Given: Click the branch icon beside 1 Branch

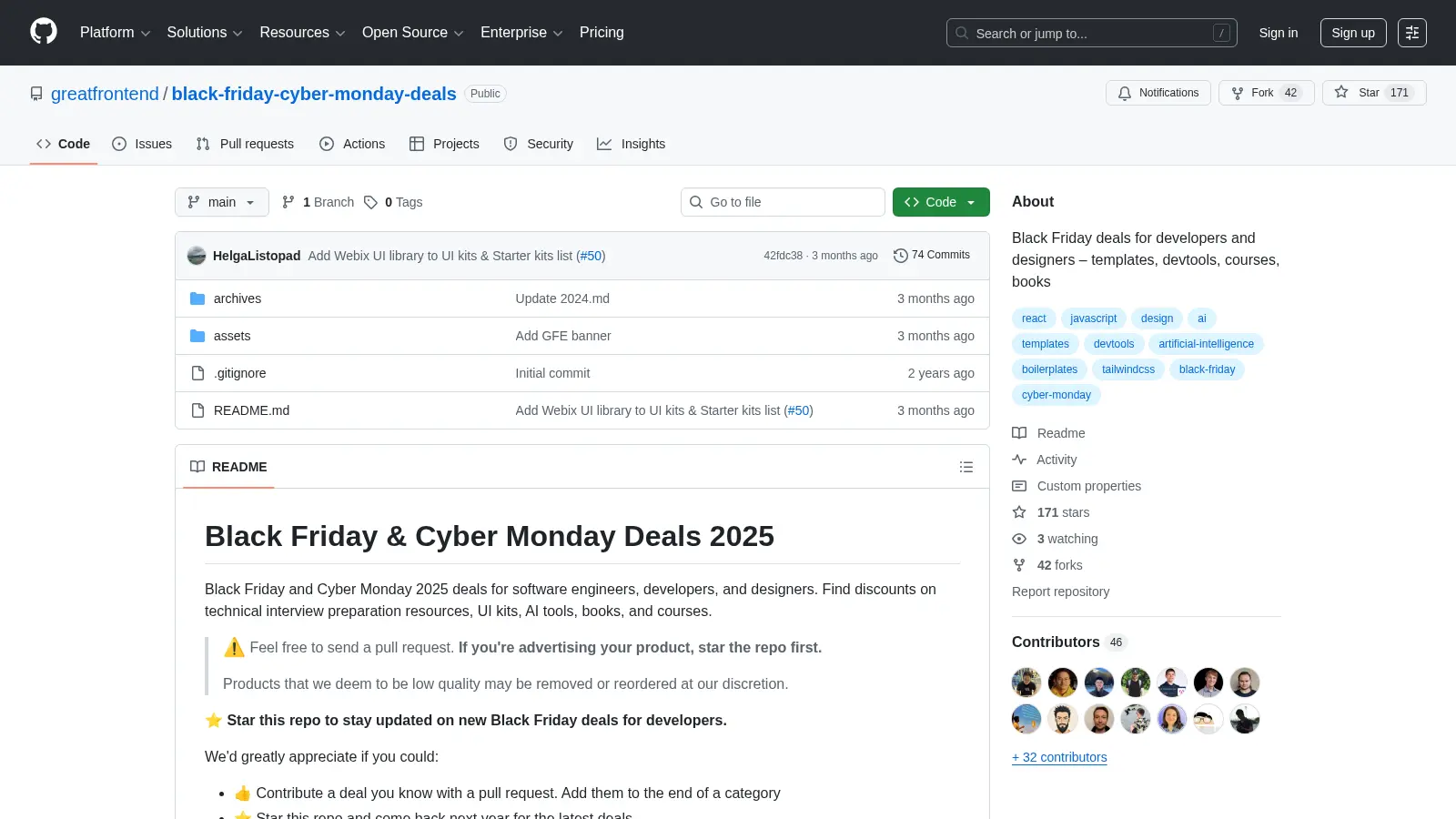Looking at the screenshot, I should click(288, 202).
